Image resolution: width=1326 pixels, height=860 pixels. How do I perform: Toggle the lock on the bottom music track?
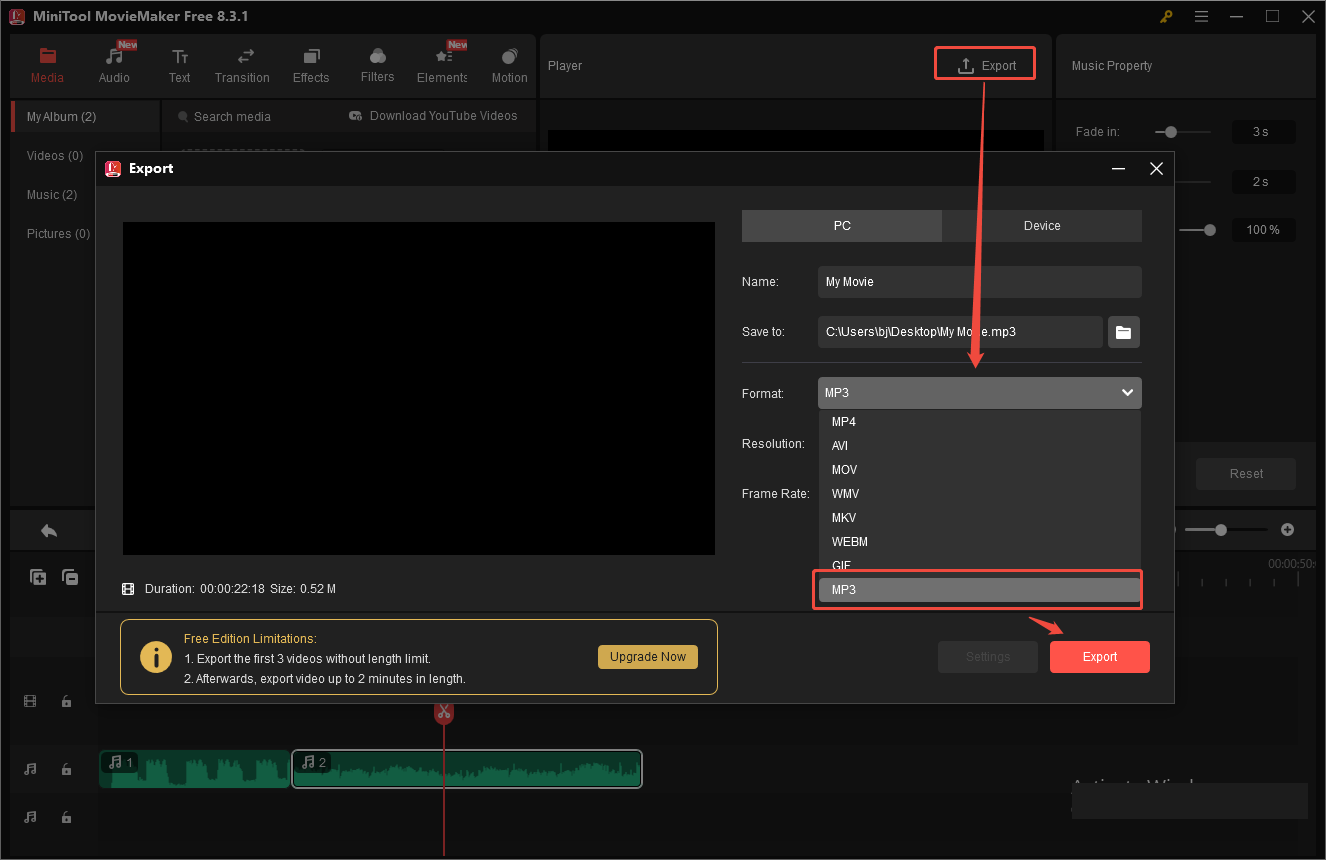coord(66,817)
